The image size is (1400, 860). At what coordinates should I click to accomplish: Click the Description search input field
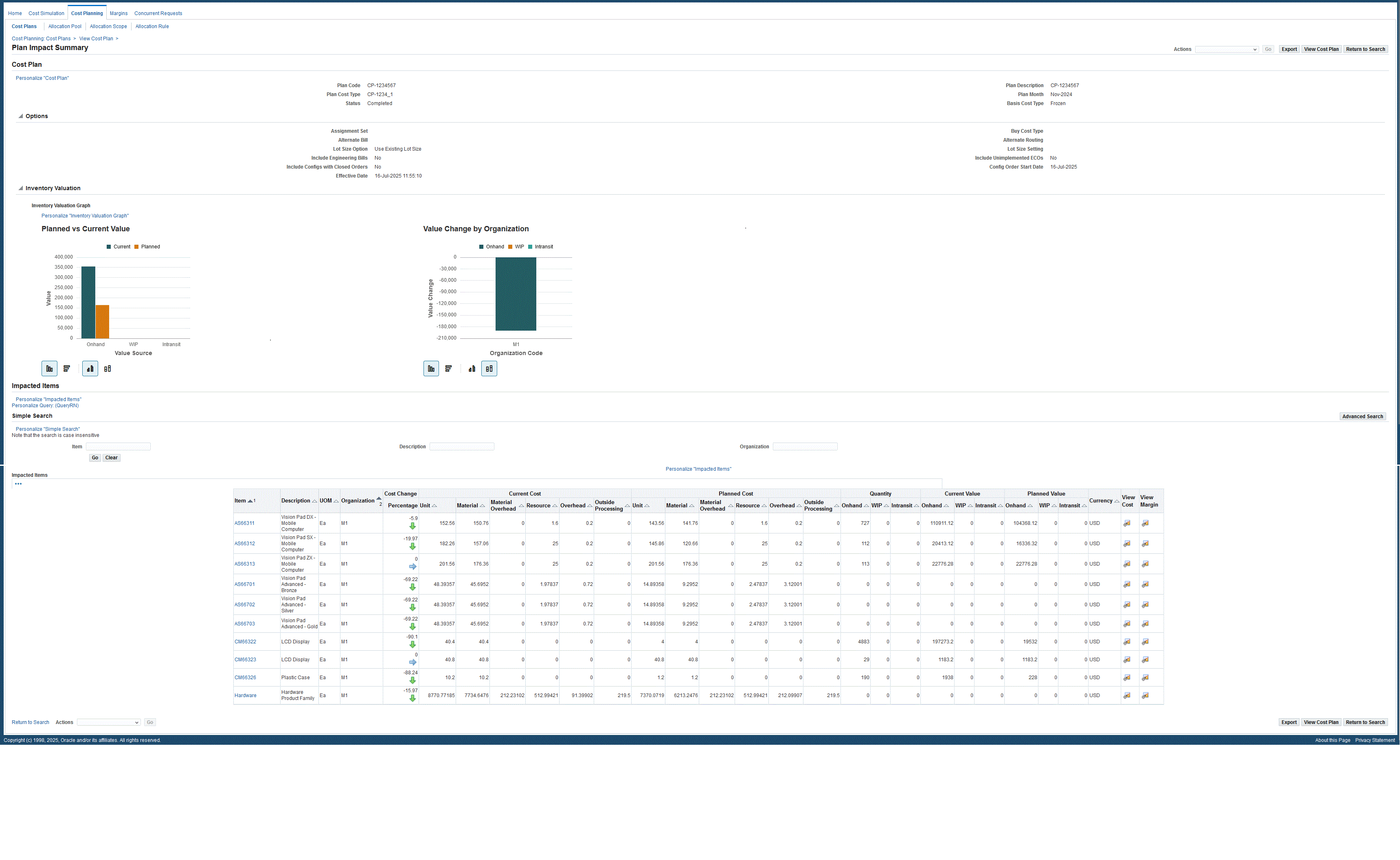point(461,447)
